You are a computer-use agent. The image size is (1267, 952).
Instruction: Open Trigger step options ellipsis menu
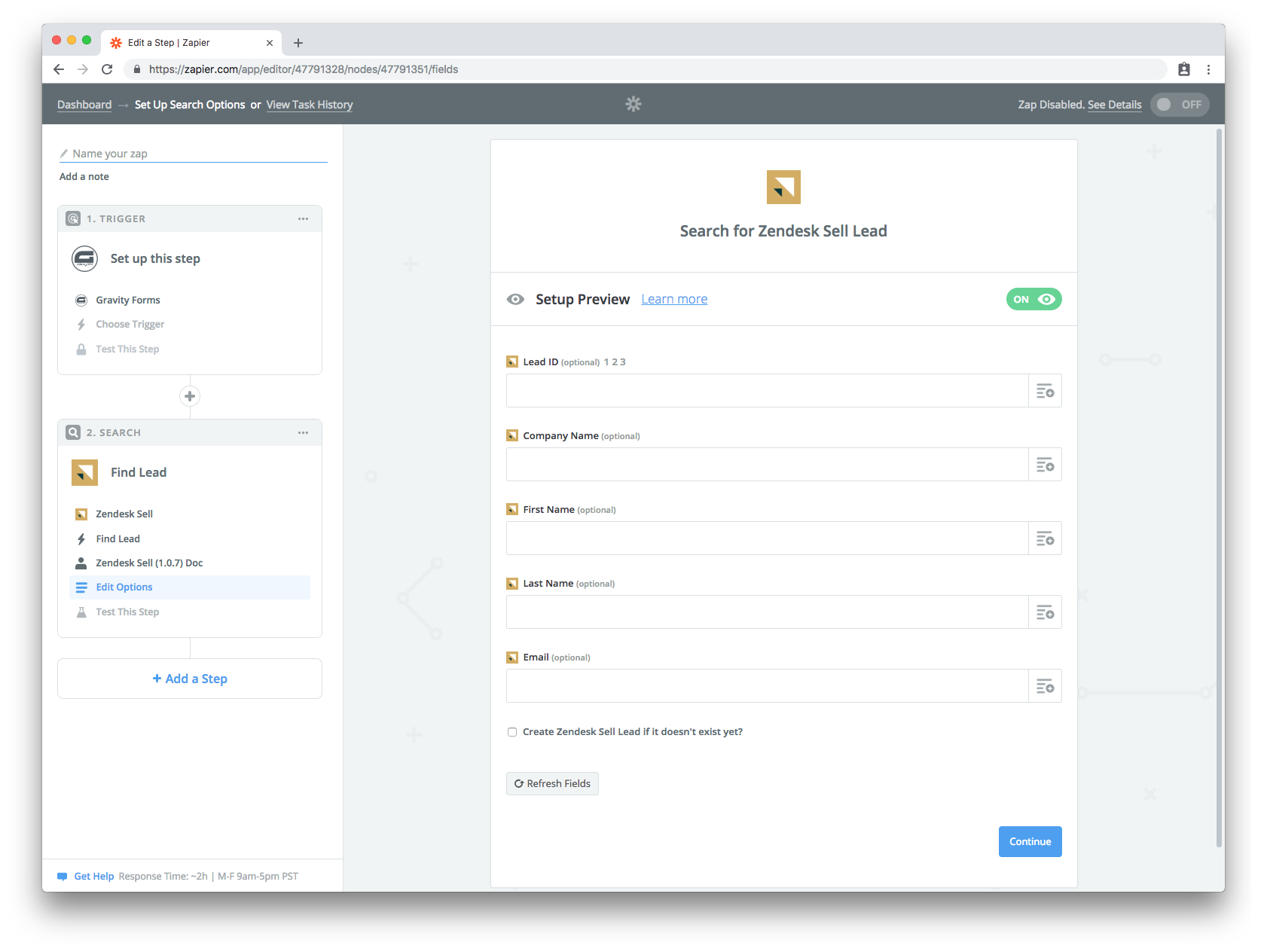pyautogui.click(x=303, y=218)
